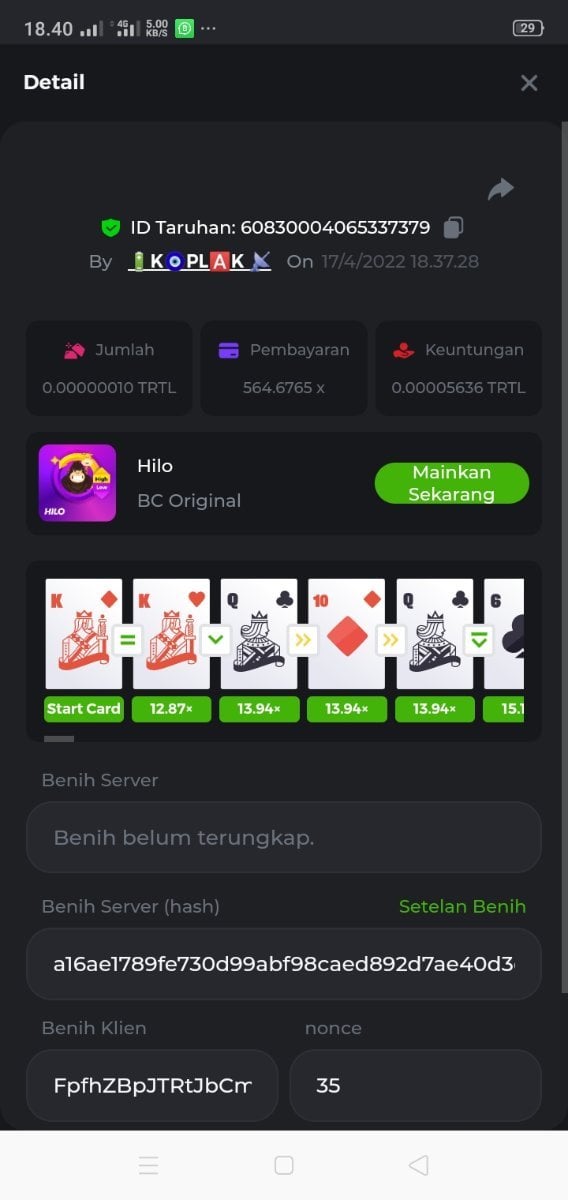Click the nonce field showing 35
This screenshot has width=568, height=1200.
pyautogui.click(x=415, y=1085)
